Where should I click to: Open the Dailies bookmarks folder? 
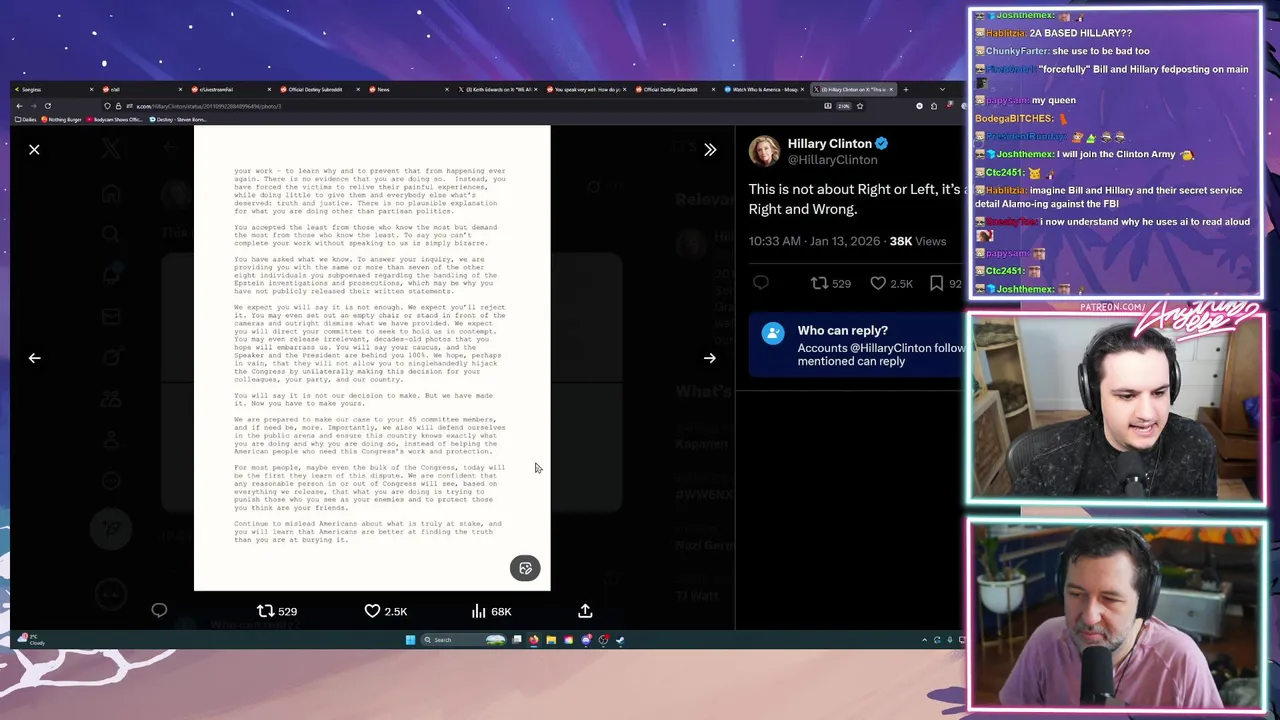25,120
